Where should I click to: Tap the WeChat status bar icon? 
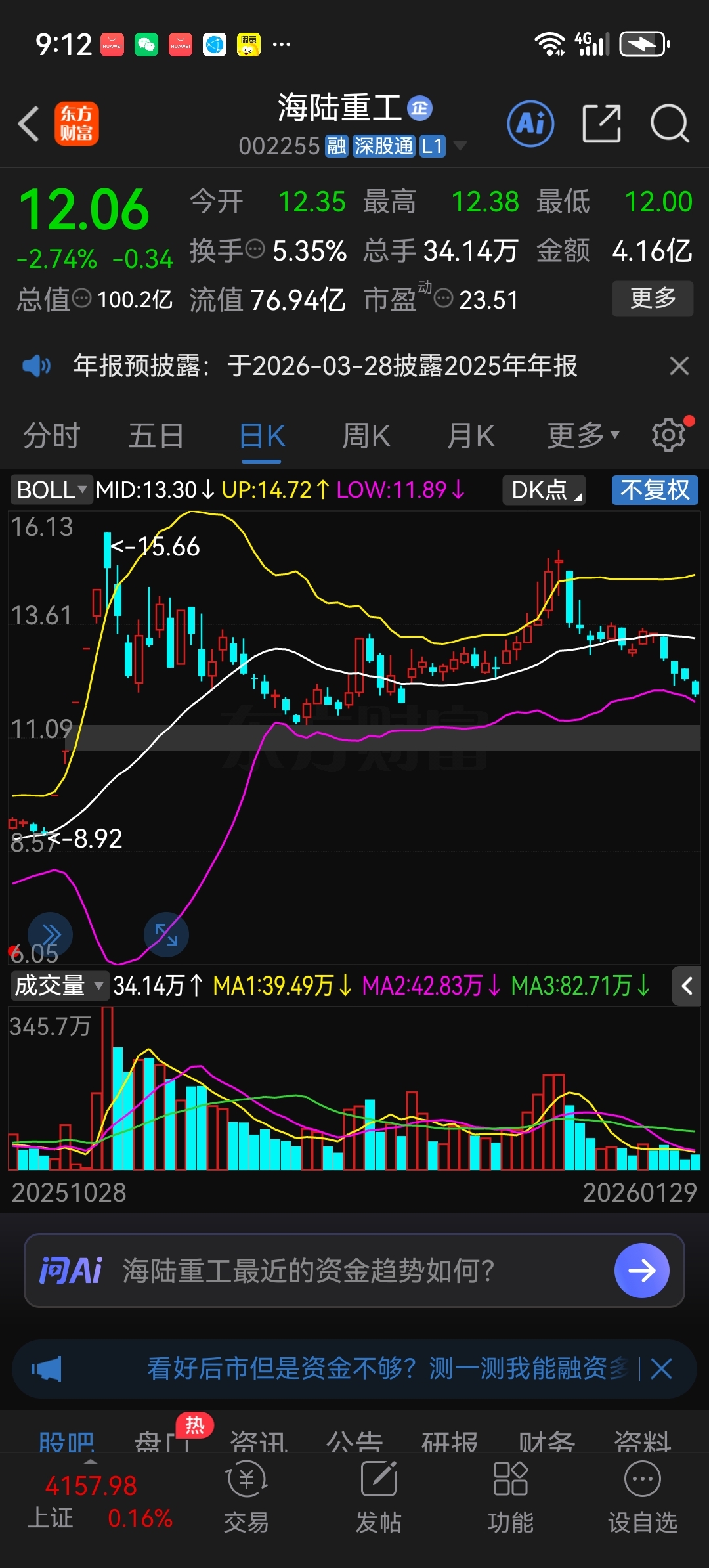pyautogui.click(x=146, y=45)
